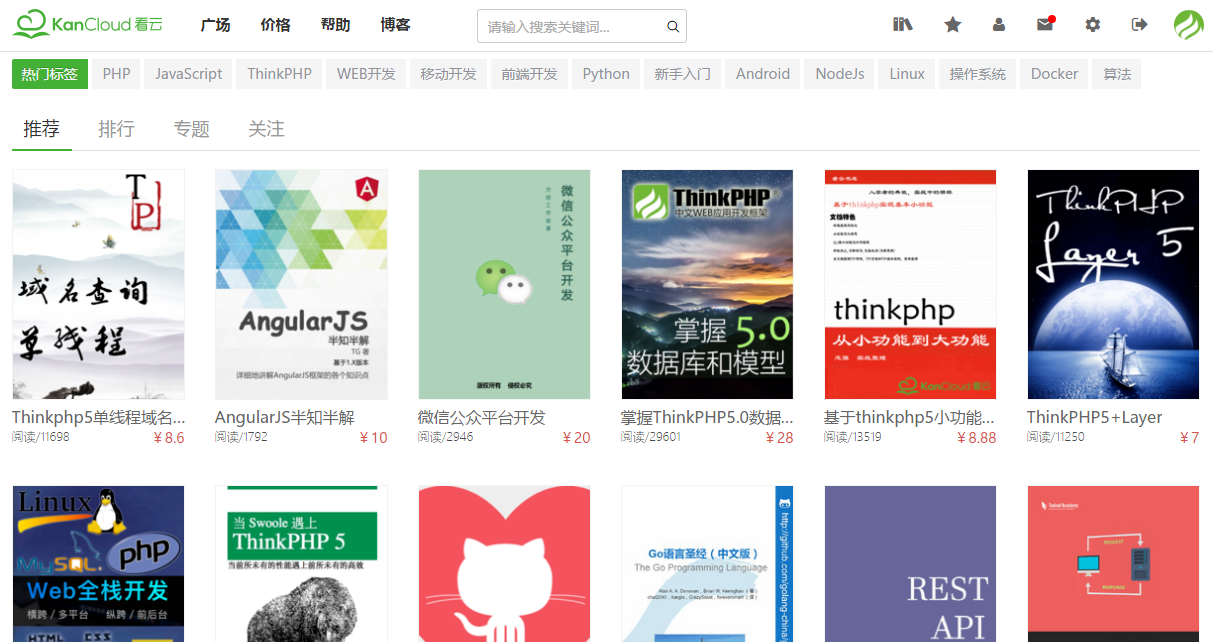This screenshot has width=1213, height=642.
Task: Select the Android tag
Action: pos(763,74)
